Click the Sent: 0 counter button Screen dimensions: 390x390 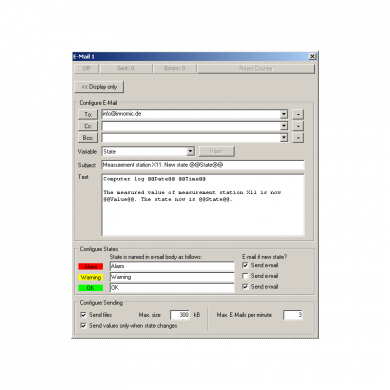[126, 69]
